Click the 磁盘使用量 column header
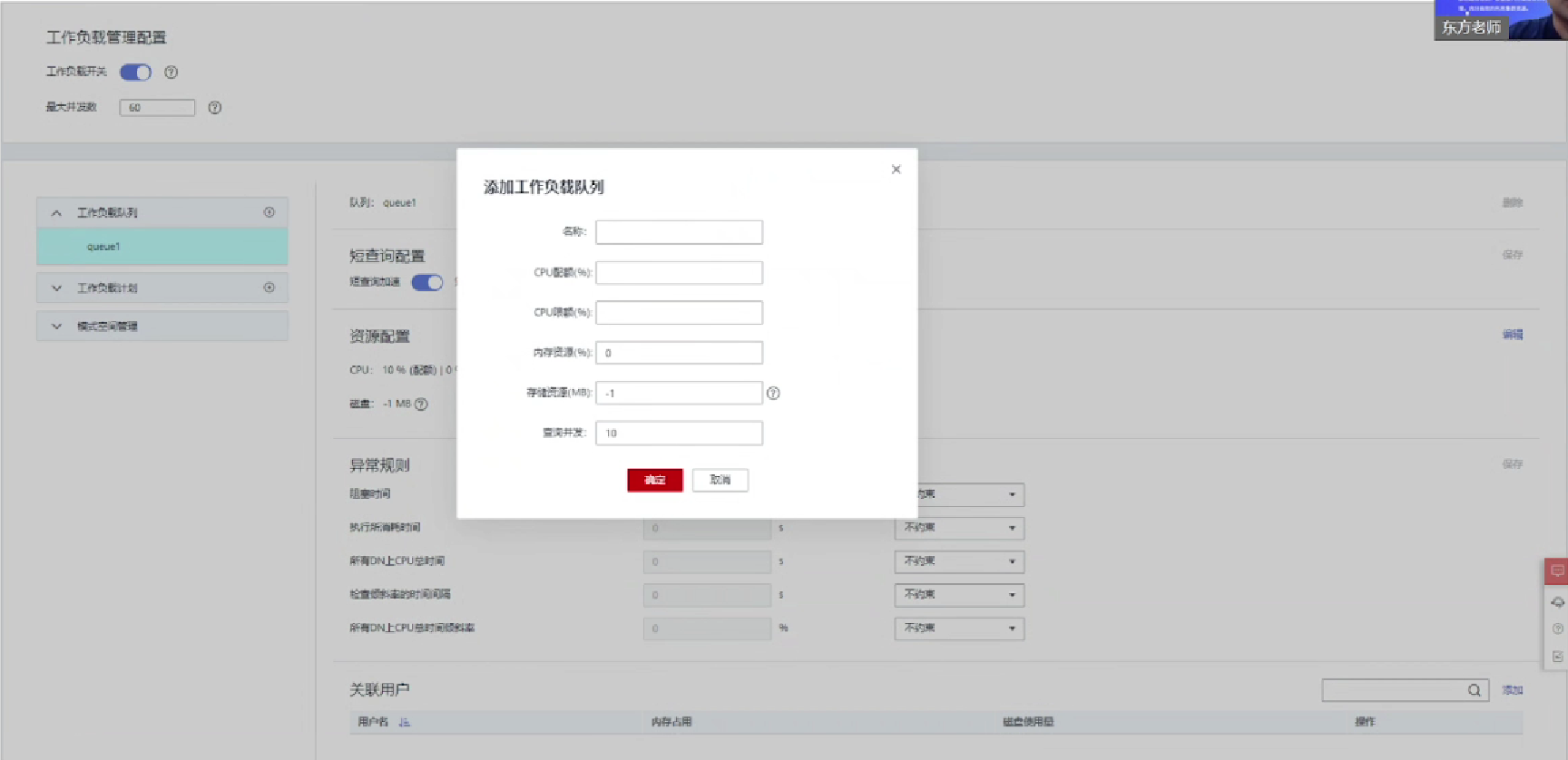Viewport: 1568px width, 760px height. tap(1028, 722)
